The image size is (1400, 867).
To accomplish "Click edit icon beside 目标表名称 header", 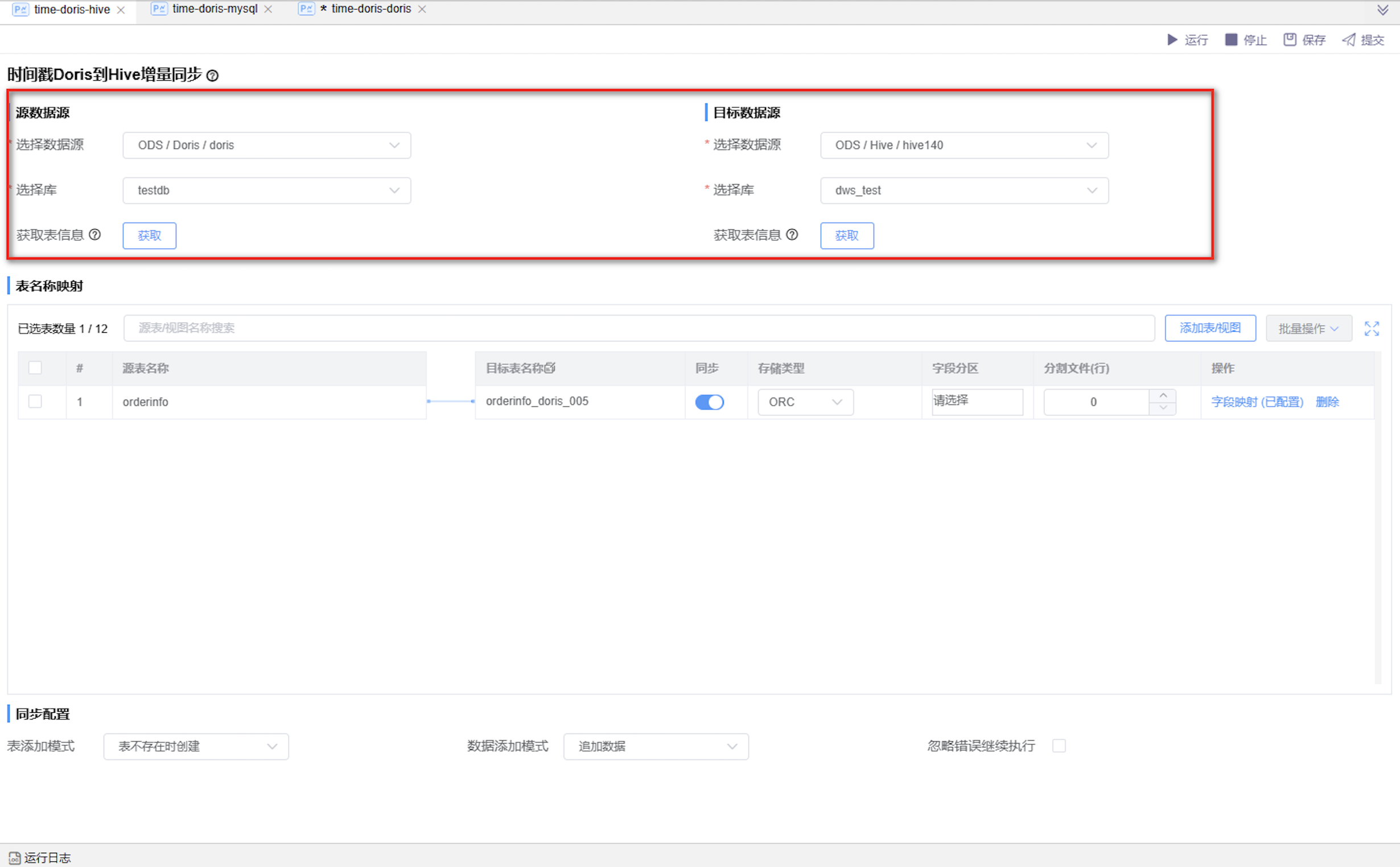I will coord(549,368).
